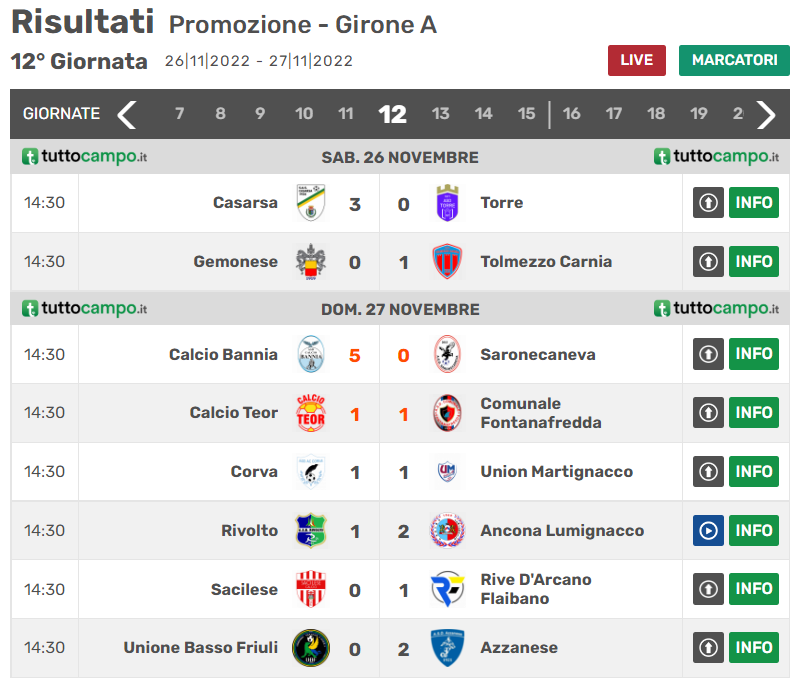
Task: Open INFO for Gemonese vs Tolmezzo Carnia
Action: (754, 262)
